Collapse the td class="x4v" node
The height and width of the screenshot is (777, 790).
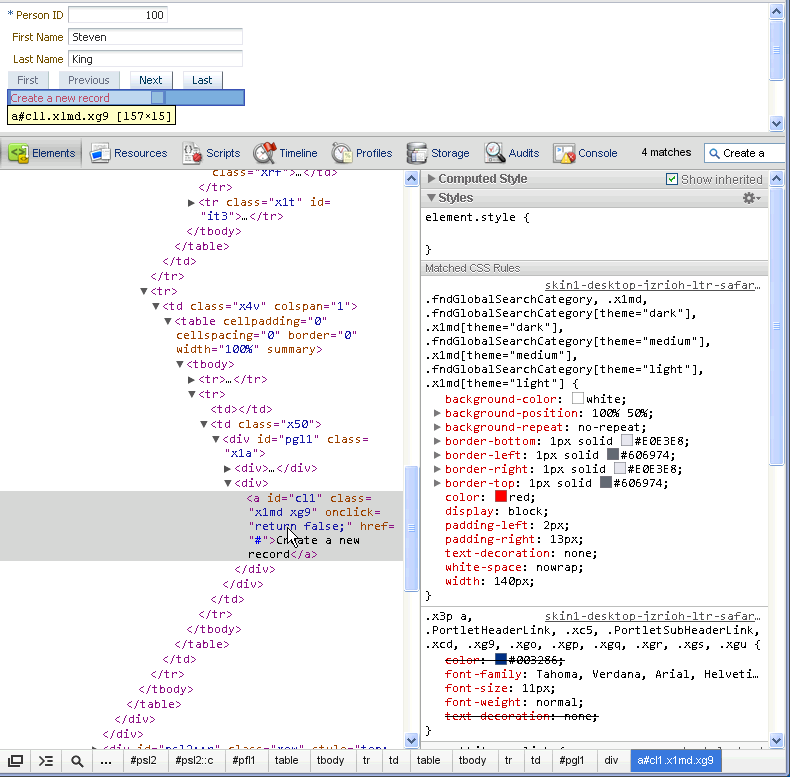156,306
